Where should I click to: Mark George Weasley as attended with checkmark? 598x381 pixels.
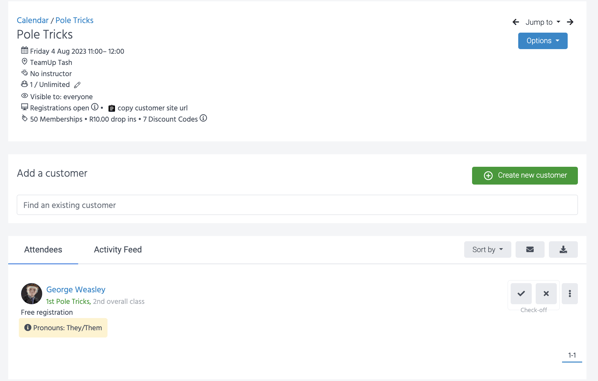[521, 294]
